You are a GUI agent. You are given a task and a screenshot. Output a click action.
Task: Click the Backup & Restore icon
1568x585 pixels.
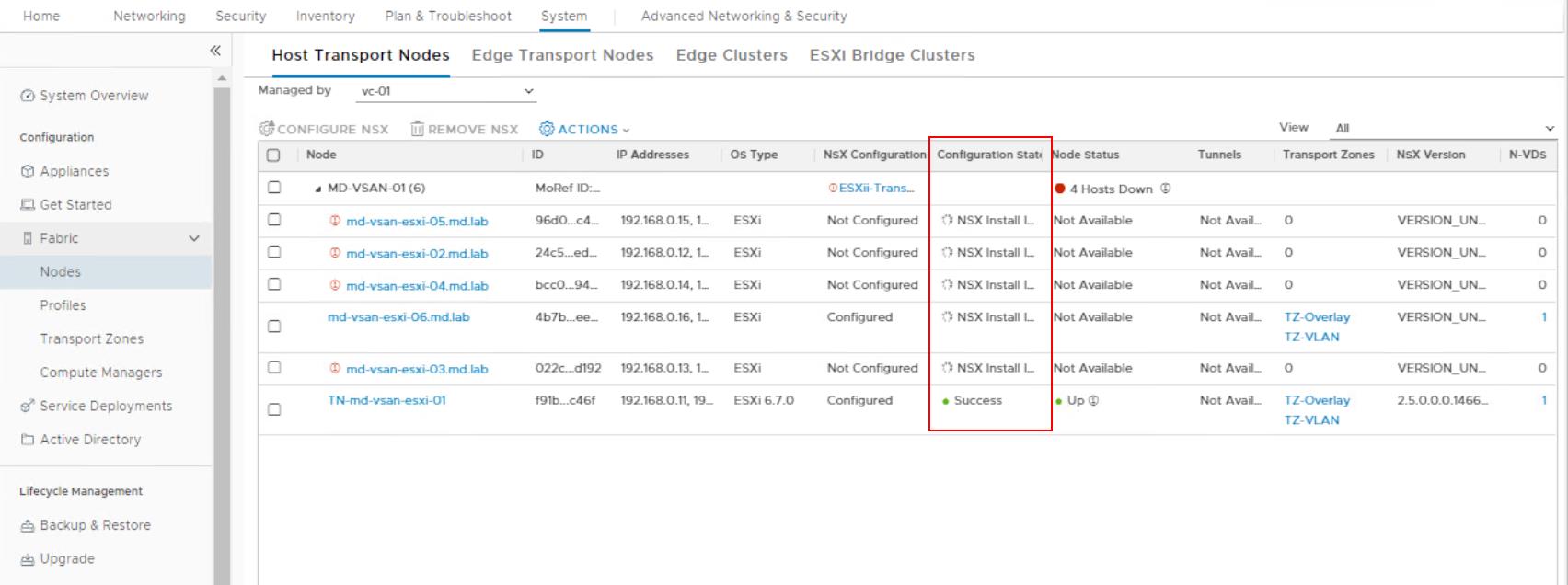click(x=28, y=525)
